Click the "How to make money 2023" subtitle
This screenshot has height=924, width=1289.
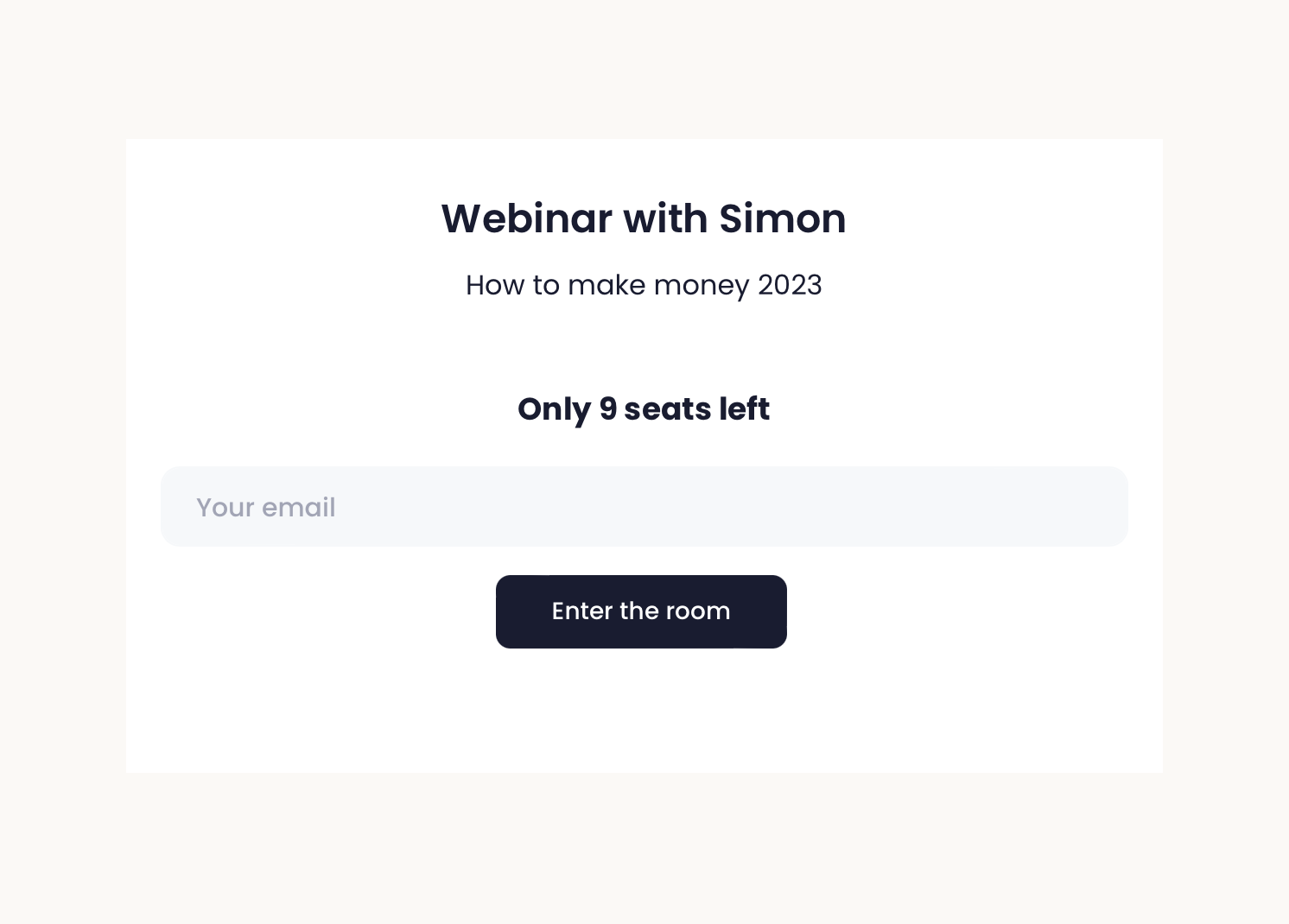pyautogui.click(x=644, y=285)
